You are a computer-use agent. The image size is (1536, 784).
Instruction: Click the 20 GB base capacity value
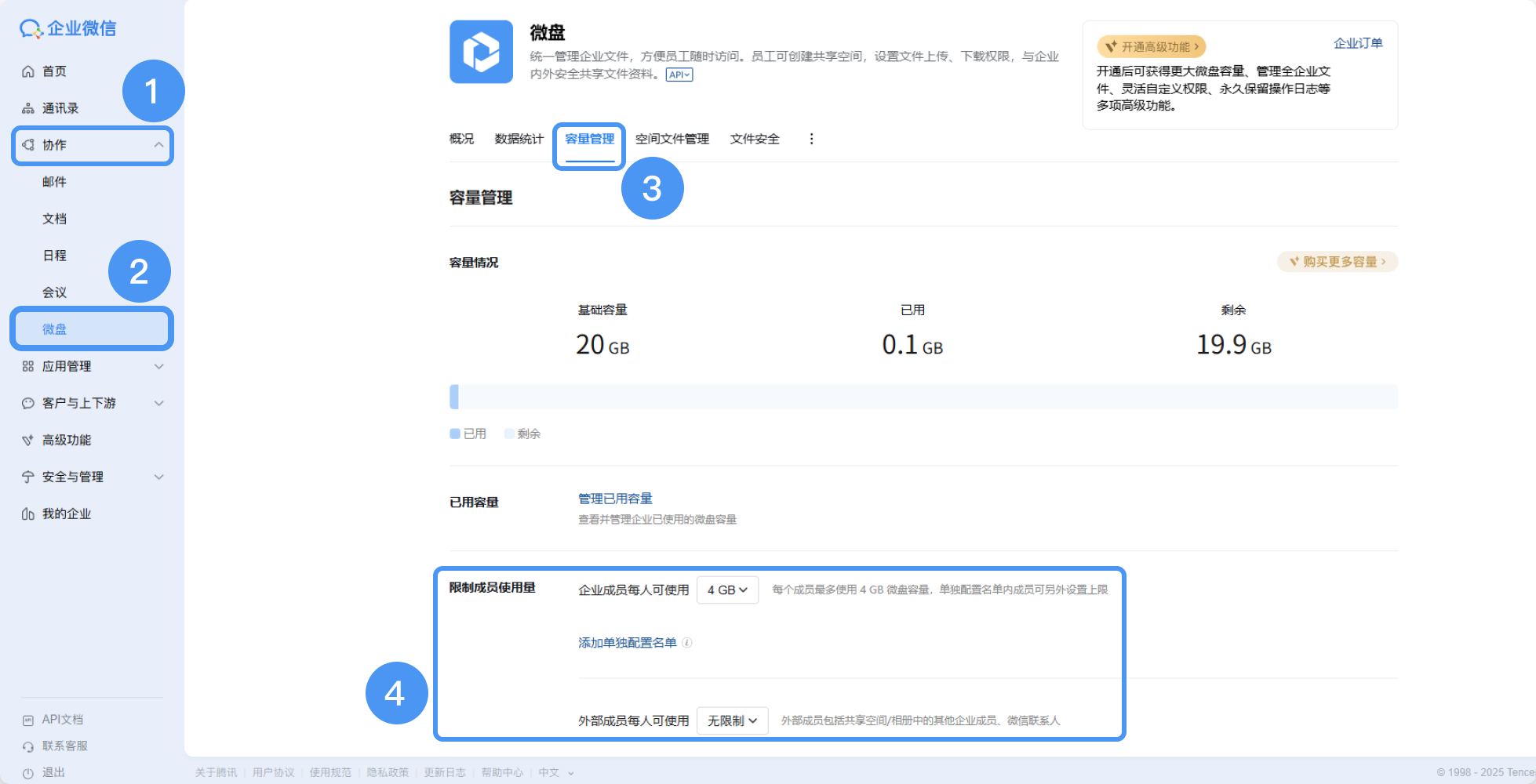tap(602, 345)
